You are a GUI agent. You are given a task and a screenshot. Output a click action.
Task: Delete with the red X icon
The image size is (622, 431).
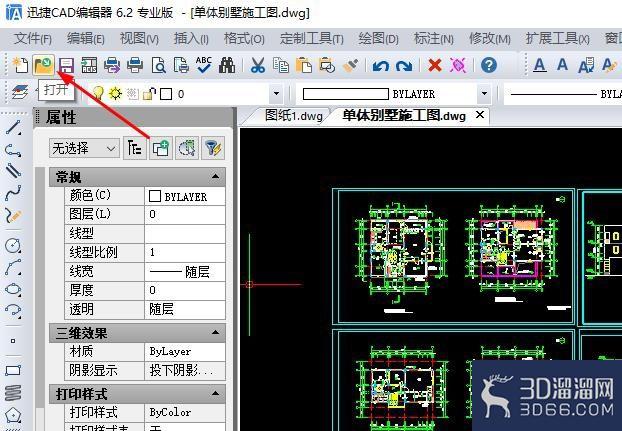click(x=435, y=65)
